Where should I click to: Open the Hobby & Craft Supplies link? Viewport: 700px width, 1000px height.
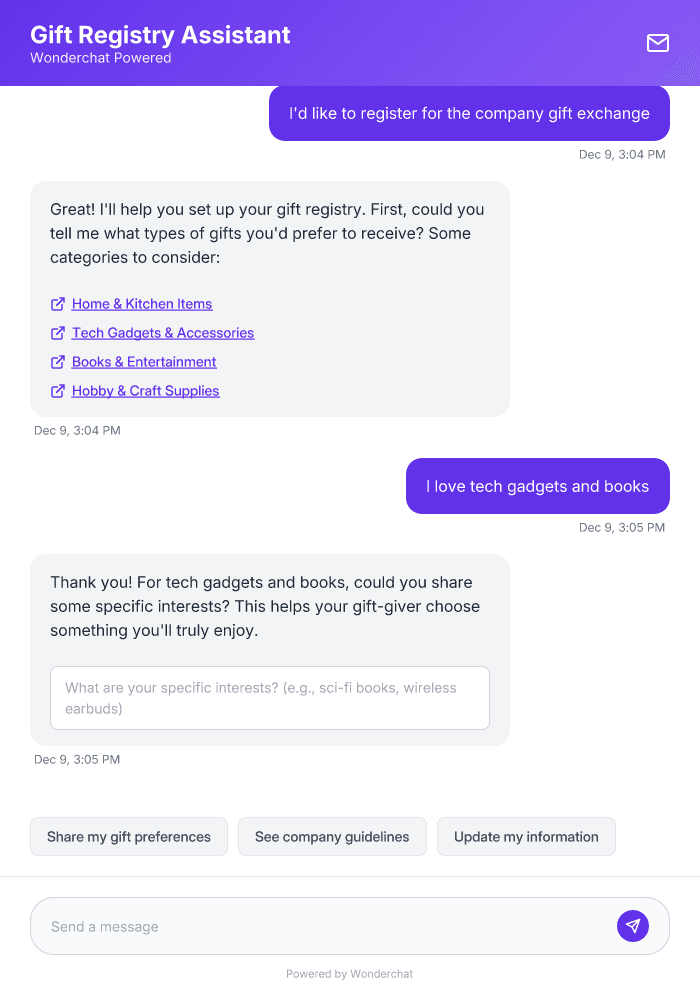[x=145, y=390]
